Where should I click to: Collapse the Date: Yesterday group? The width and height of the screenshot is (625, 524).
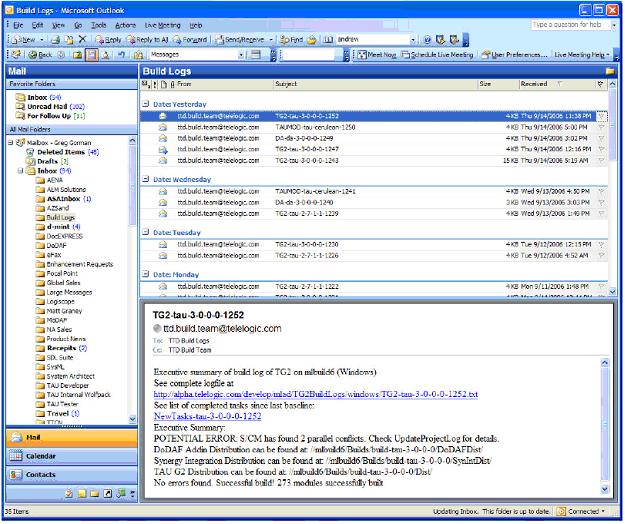[x=146, y=104]
